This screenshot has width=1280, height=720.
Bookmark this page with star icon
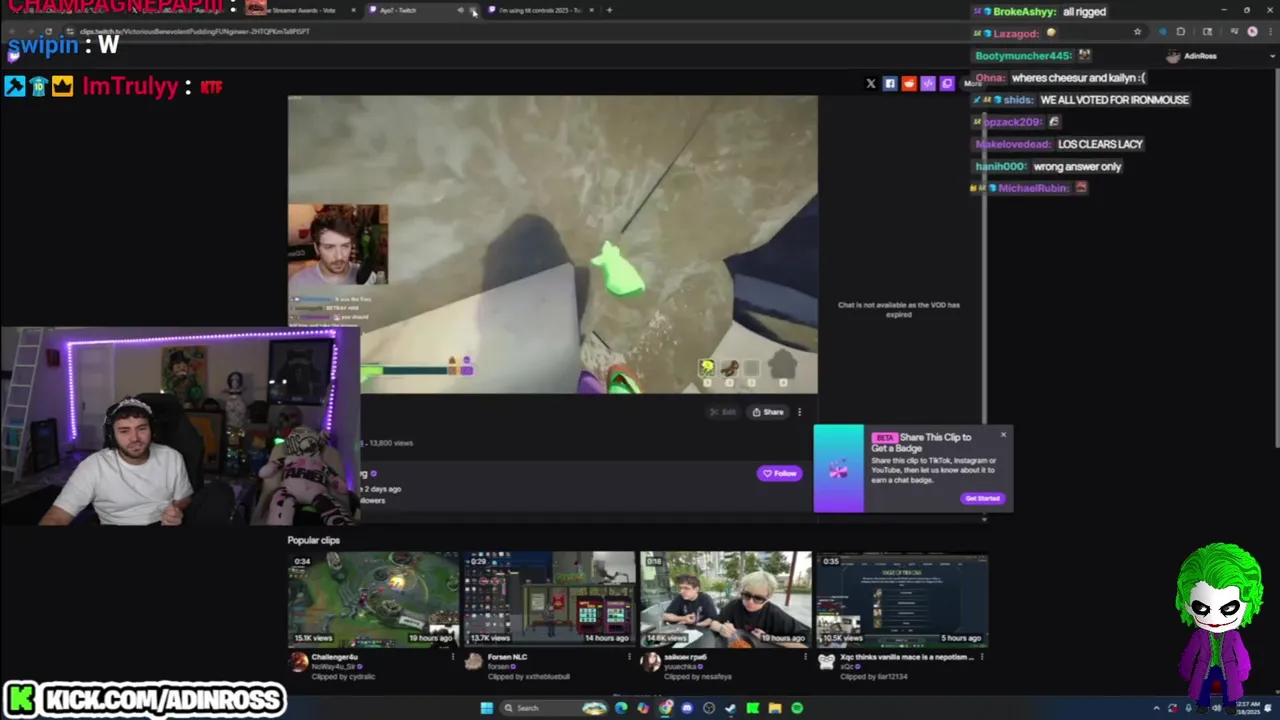click(x=1137, y=32)
